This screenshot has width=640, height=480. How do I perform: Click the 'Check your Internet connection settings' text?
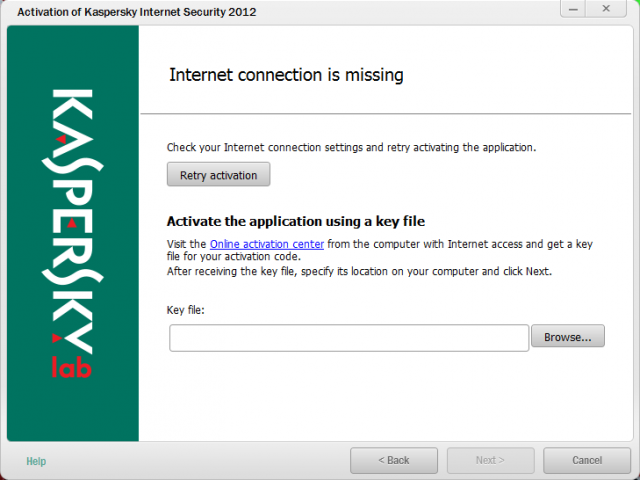(x=351, y=147)
